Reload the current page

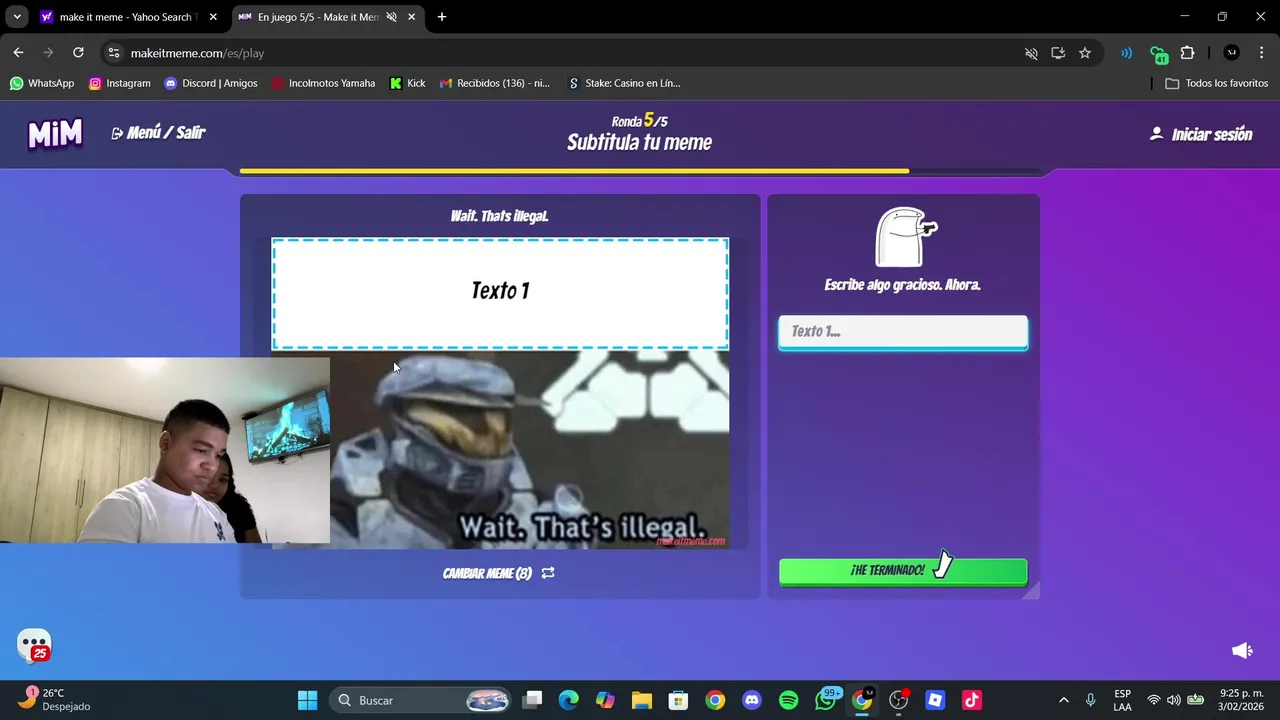point(78,53)
